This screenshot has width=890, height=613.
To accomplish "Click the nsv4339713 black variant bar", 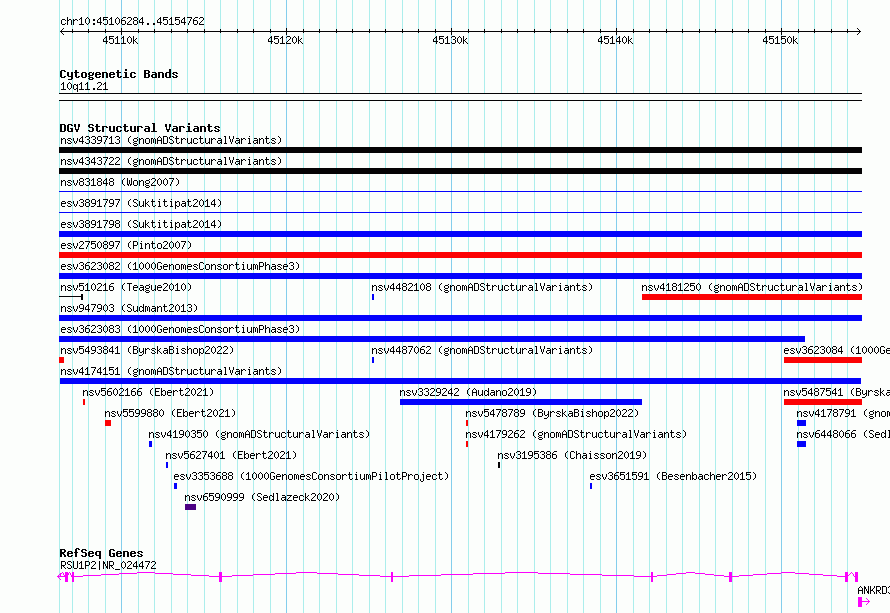I will pos(460,150).
